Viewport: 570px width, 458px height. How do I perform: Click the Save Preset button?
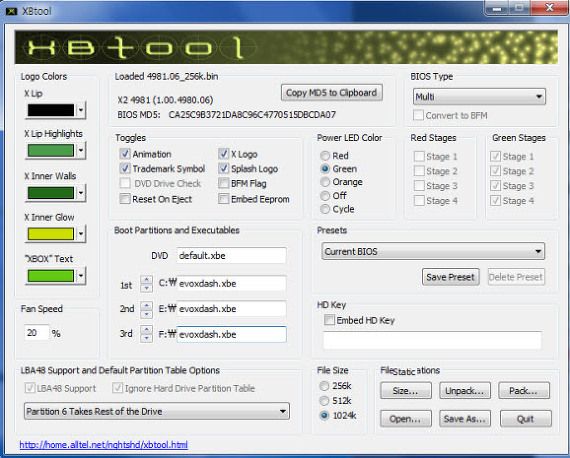point(450,277)
